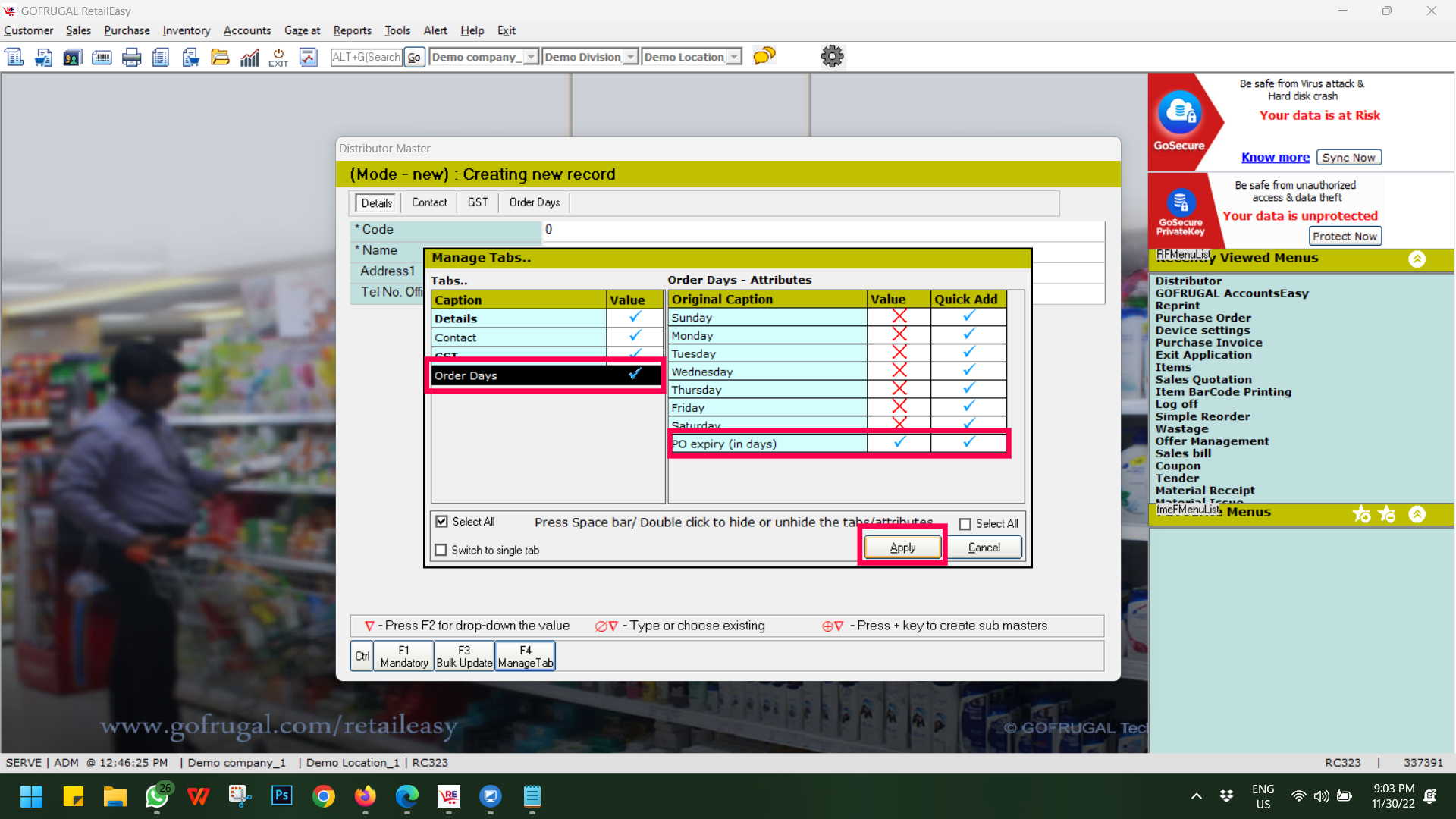Enable Switch to single tab checkbox
1456x819 pixels.
click(441, 550)
